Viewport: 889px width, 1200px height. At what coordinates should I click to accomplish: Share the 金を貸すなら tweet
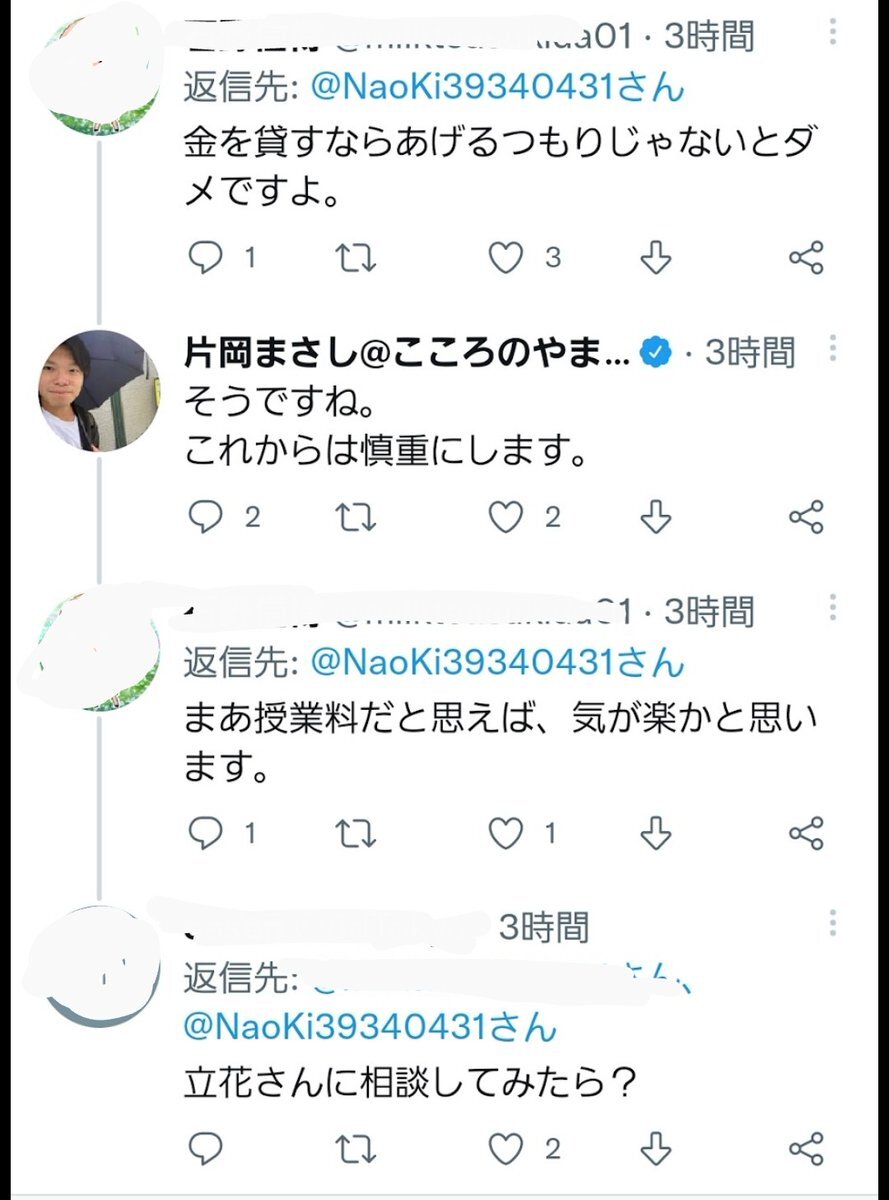806,259
